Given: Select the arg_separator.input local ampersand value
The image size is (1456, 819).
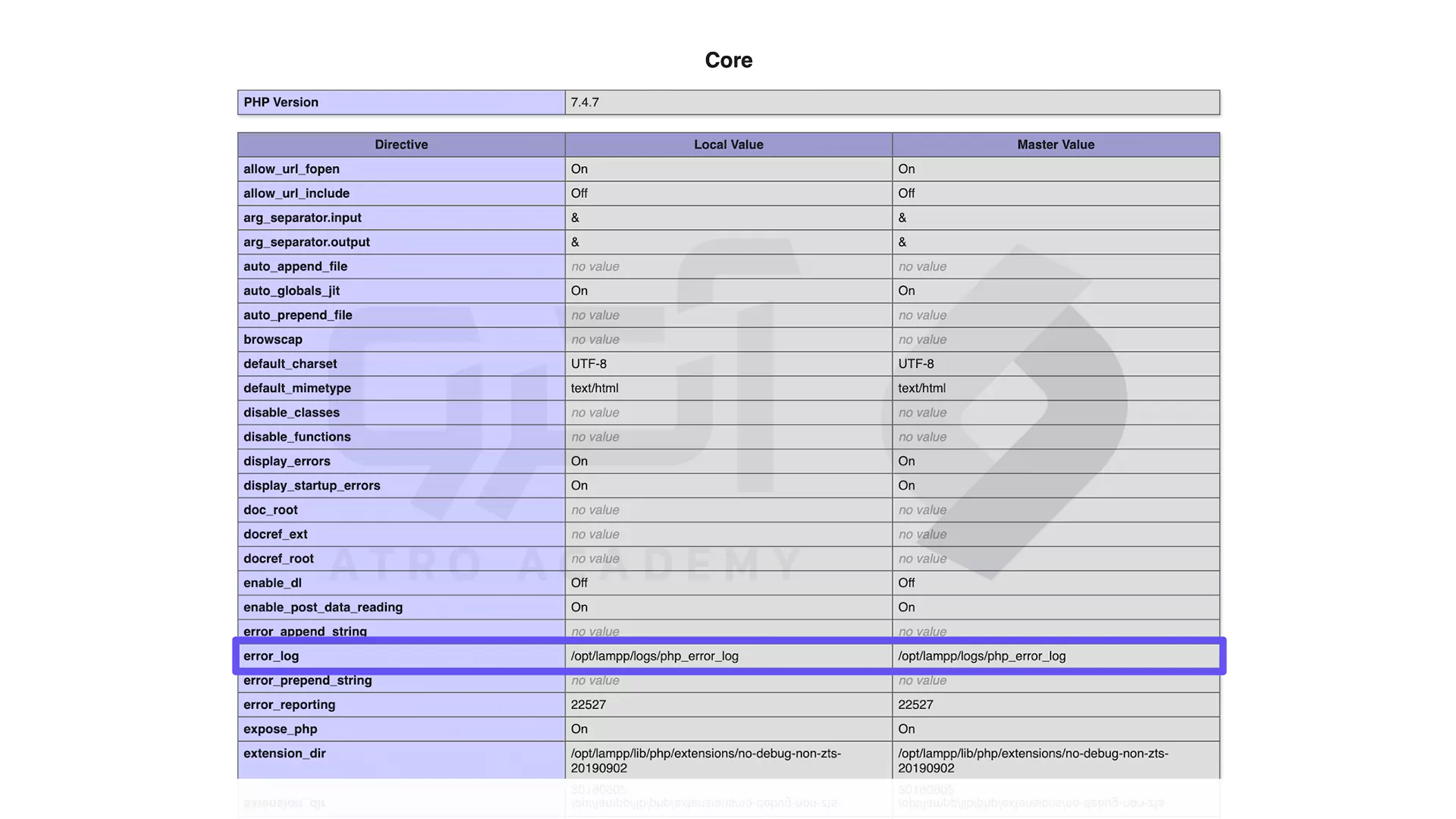Looking at the screenshot, I should point(575,218).
